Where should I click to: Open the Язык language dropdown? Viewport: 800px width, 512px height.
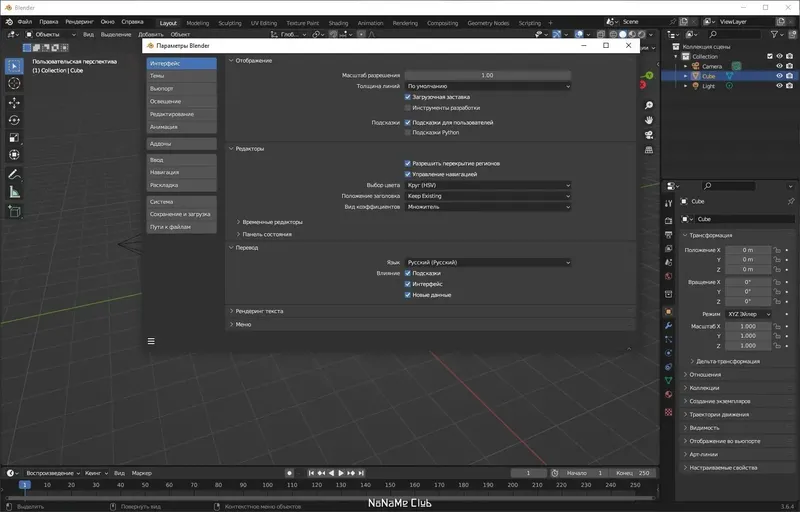coord(488,262)
